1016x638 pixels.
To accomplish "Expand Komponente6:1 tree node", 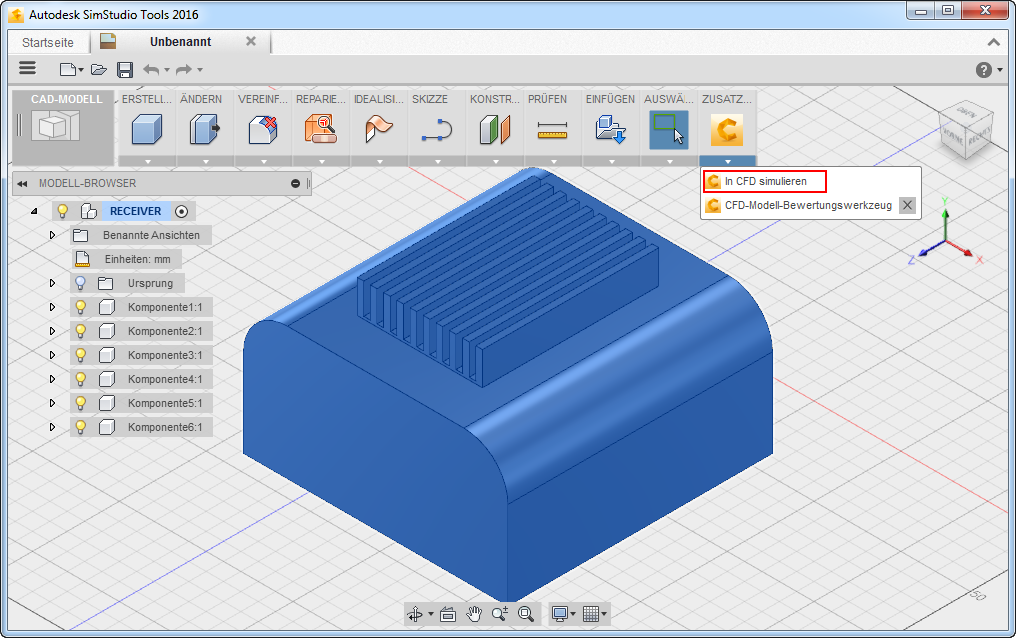I will coord(52,427).
